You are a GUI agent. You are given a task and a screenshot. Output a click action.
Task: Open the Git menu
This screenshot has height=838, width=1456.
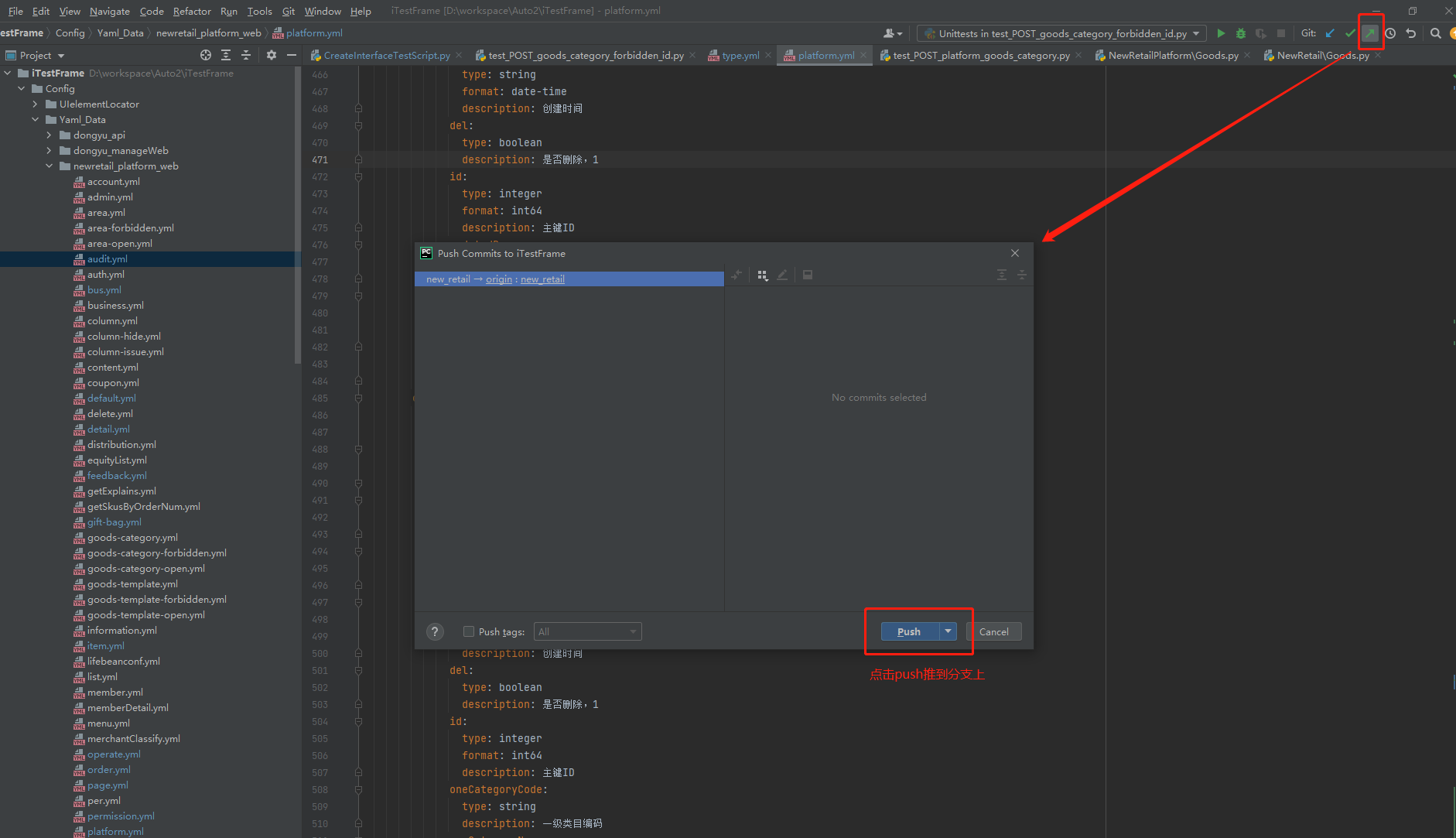pyautogui.click(x=289, y=11)
